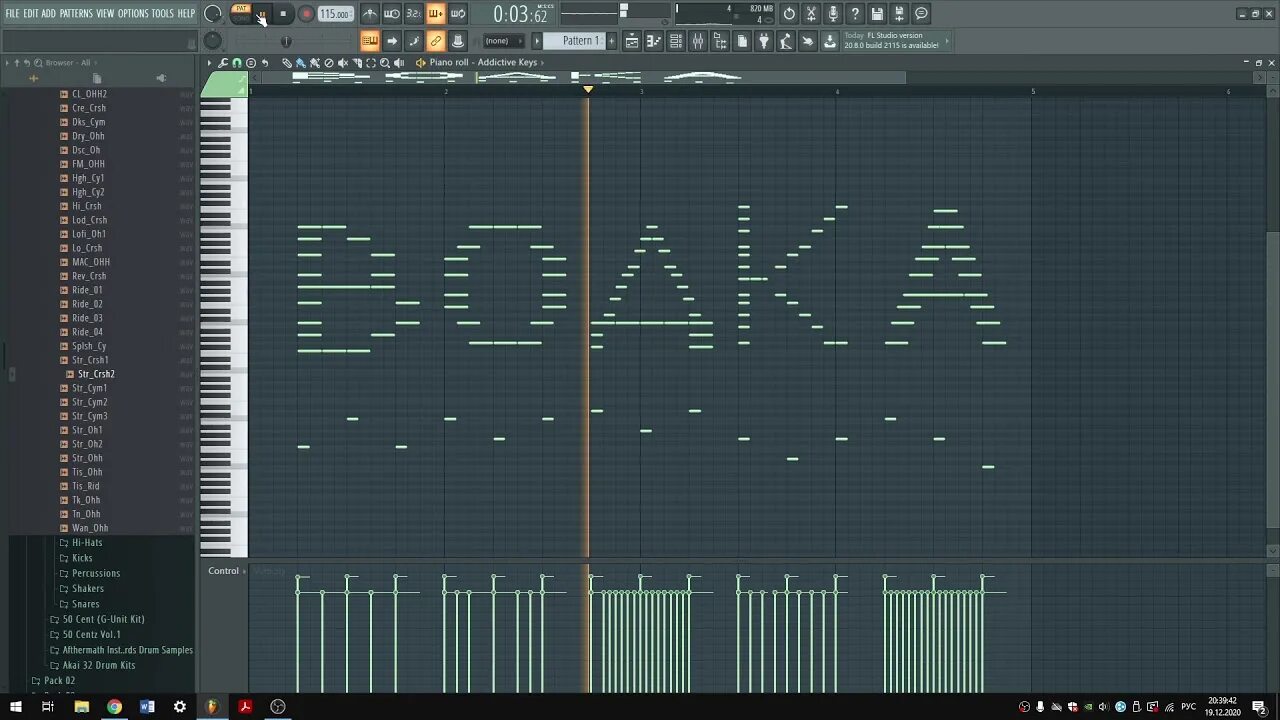Click the save project floppy icon
1280x720 pixels.
coord(876,13)
